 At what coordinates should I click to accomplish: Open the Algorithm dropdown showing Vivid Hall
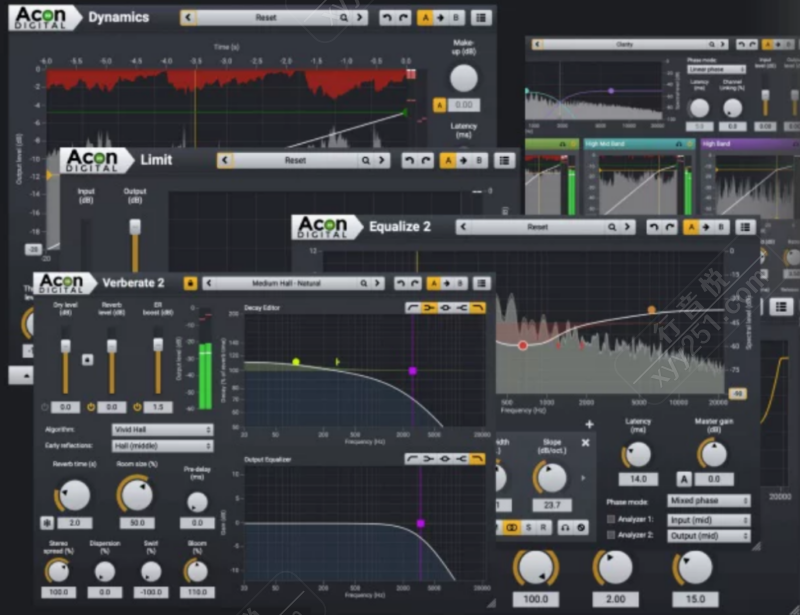[x=162, y=430]
